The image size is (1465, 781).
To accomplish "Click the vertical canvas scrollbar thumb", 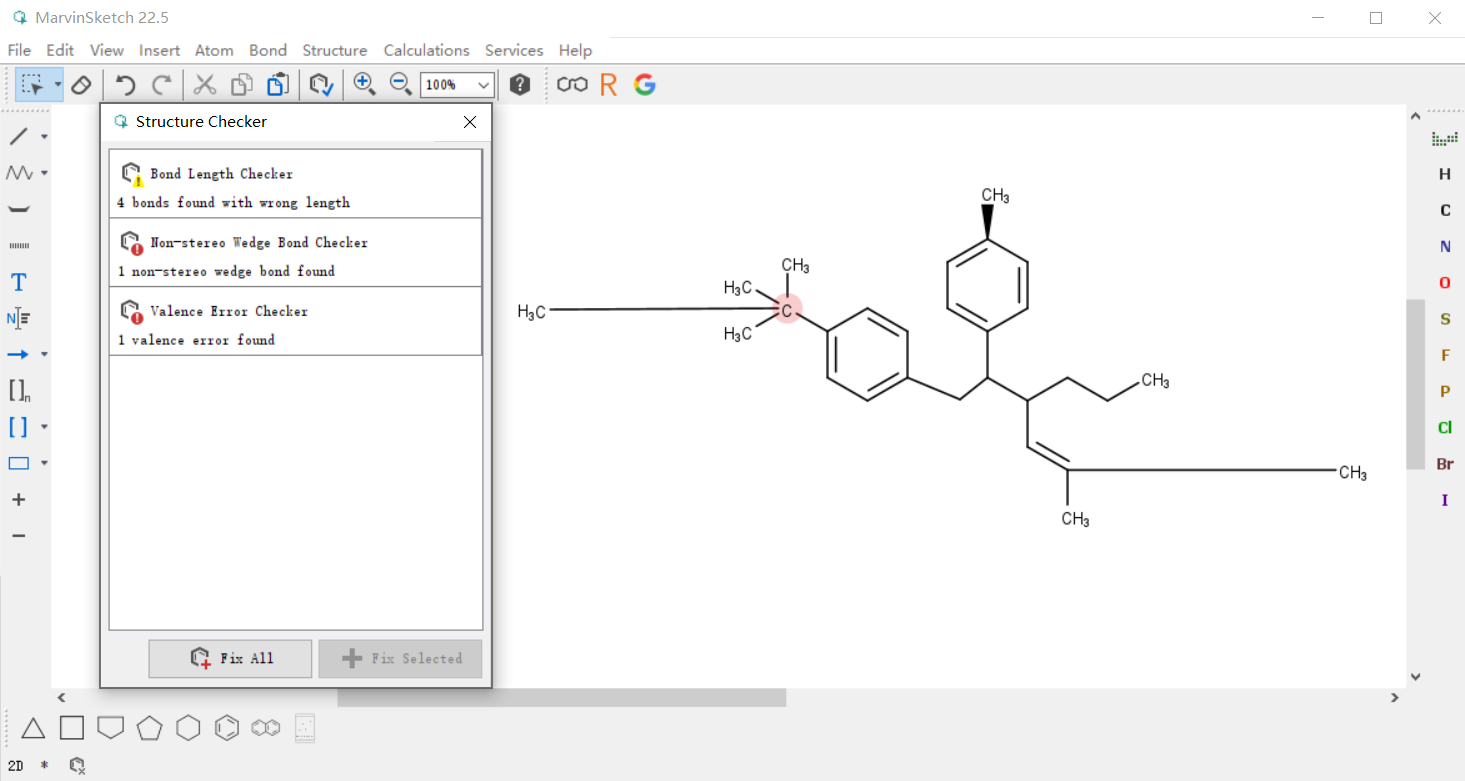I will click(1415, 384).
